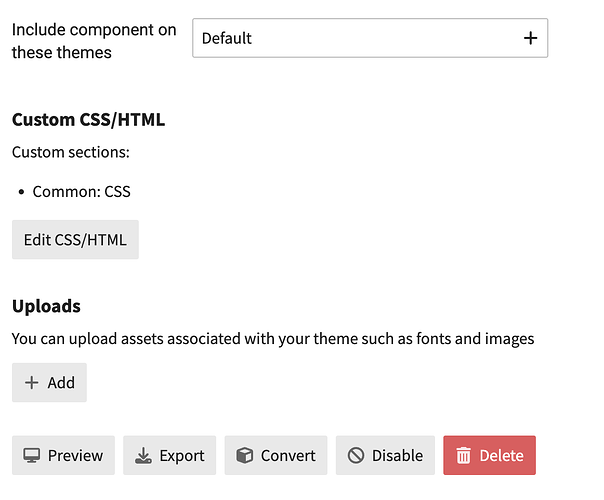The image size is (604, 500).
Task: Click the red Delete button
Action: (489, 455)
